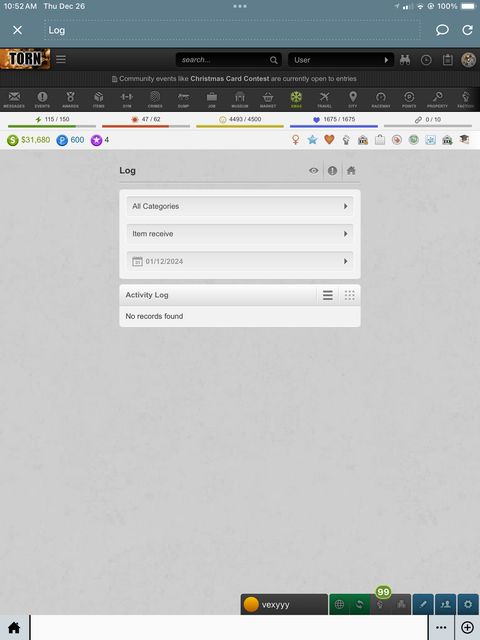480x640 pixels.
Task: Click the nerve bar 47 / 62
Action: pos(146,121)
